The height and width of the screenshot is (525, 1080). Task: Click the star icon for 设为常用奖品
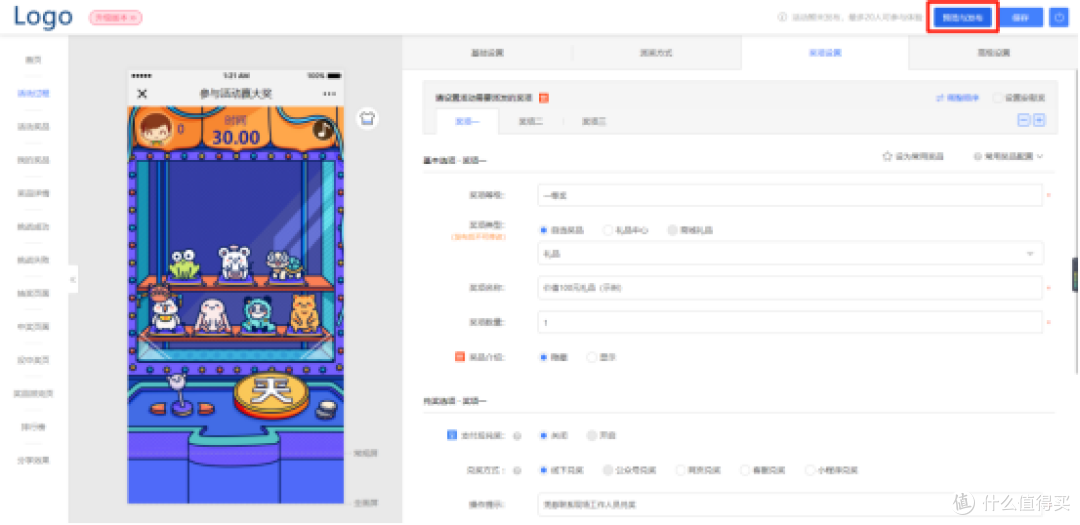tap(887, 156)
